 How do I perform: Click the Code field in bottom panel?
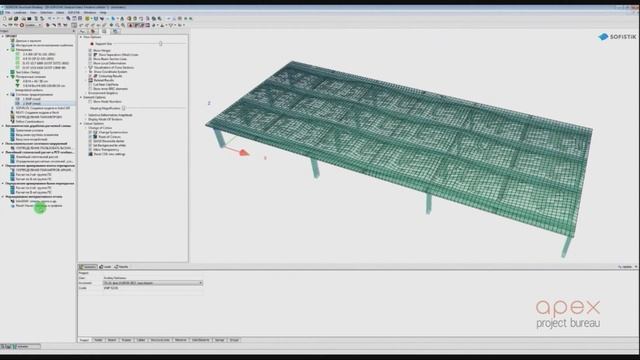click(x=152, y=288)
